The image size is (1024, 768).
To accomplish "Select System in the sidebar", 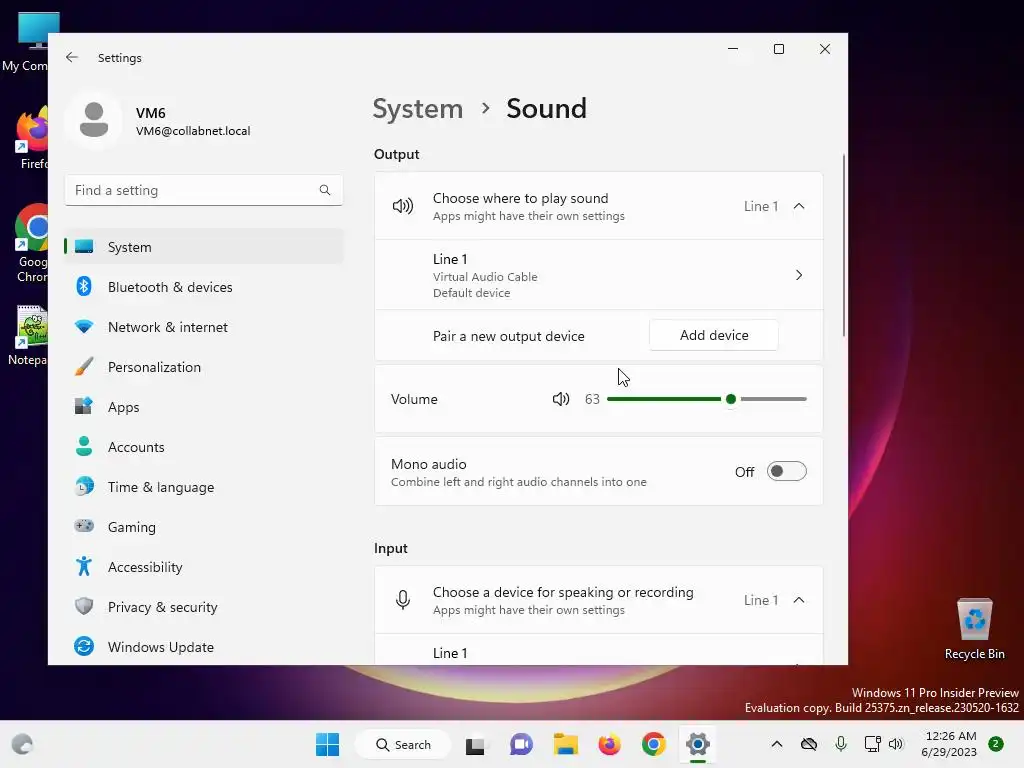I will coord(204,247).
